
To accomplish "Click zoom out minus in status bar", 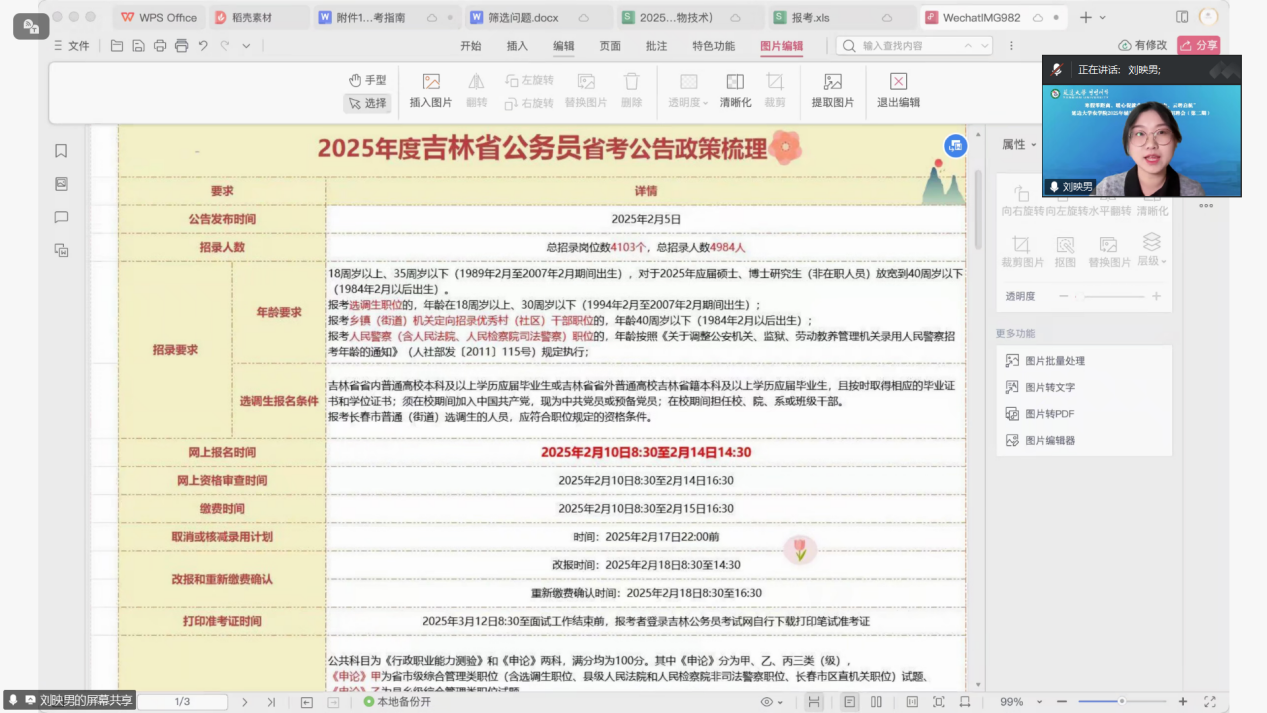I will click(1064, 702).
